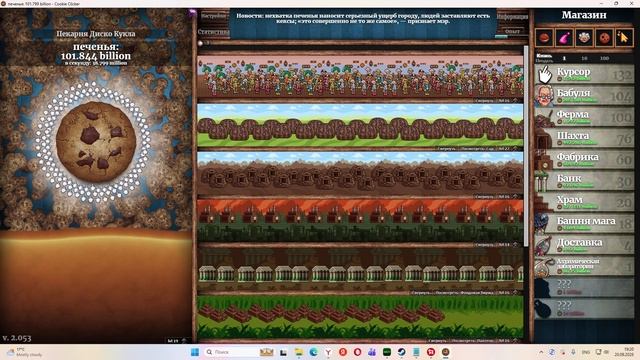Viewport: 640px width, 360px height.
Task: Buy a Фабрика building
Action: click(x=584, y=159)
